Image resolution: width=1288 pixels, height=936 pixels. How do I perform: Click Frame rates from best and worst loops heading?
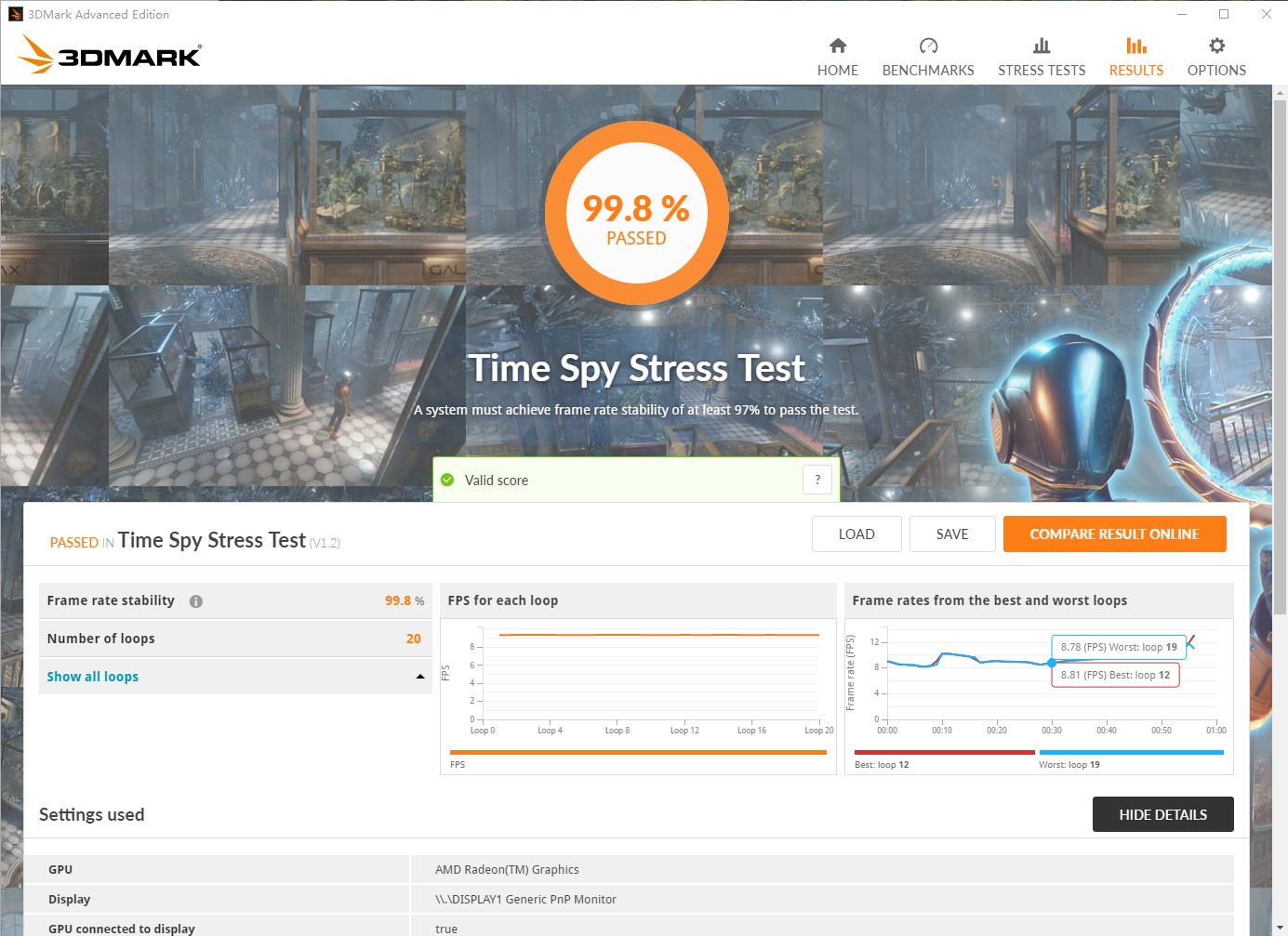(989, 600)
